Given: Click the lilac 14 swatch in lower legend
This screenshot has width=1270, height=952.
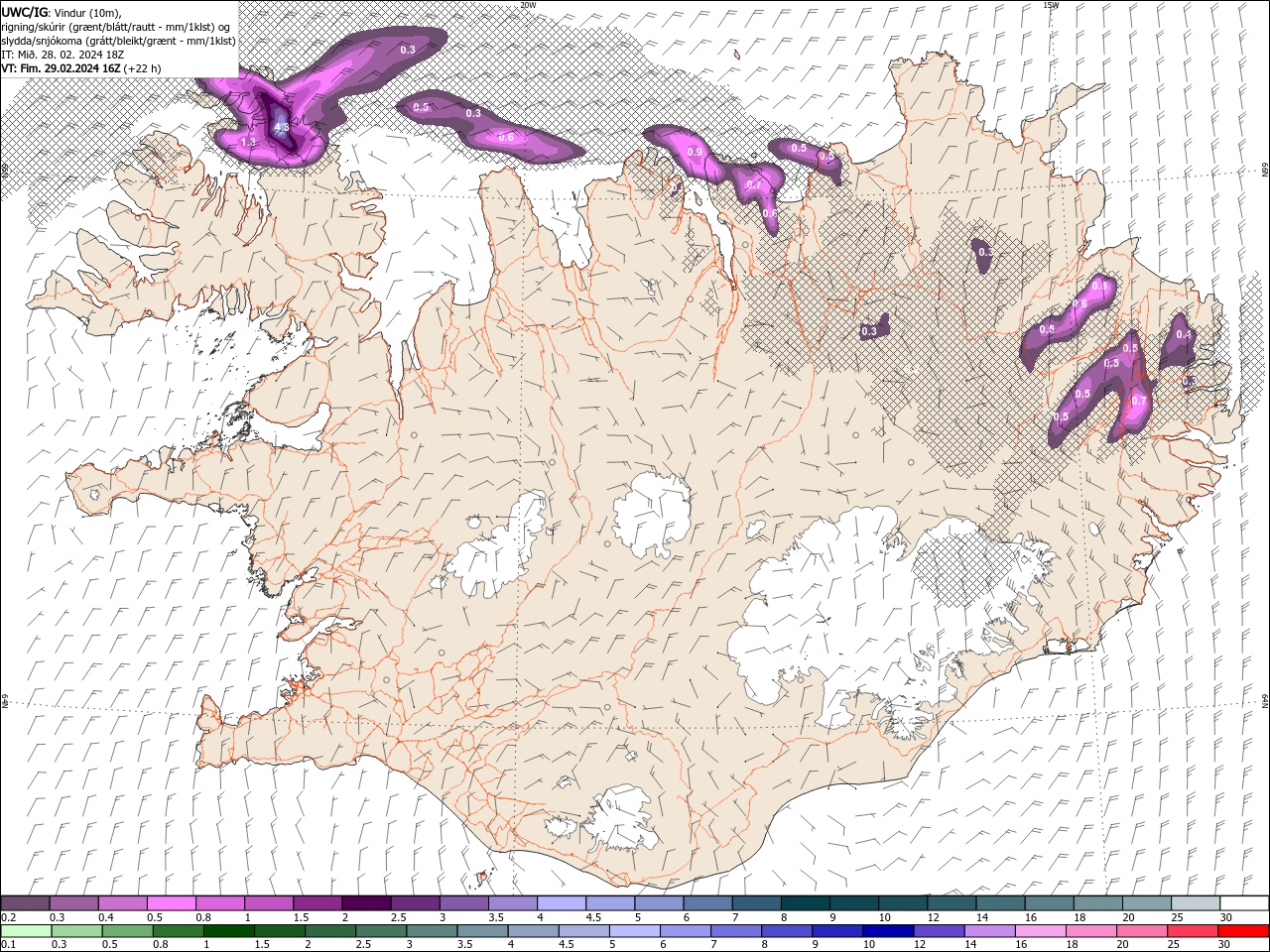Looking at the screenshot, I should coord(988,931).
